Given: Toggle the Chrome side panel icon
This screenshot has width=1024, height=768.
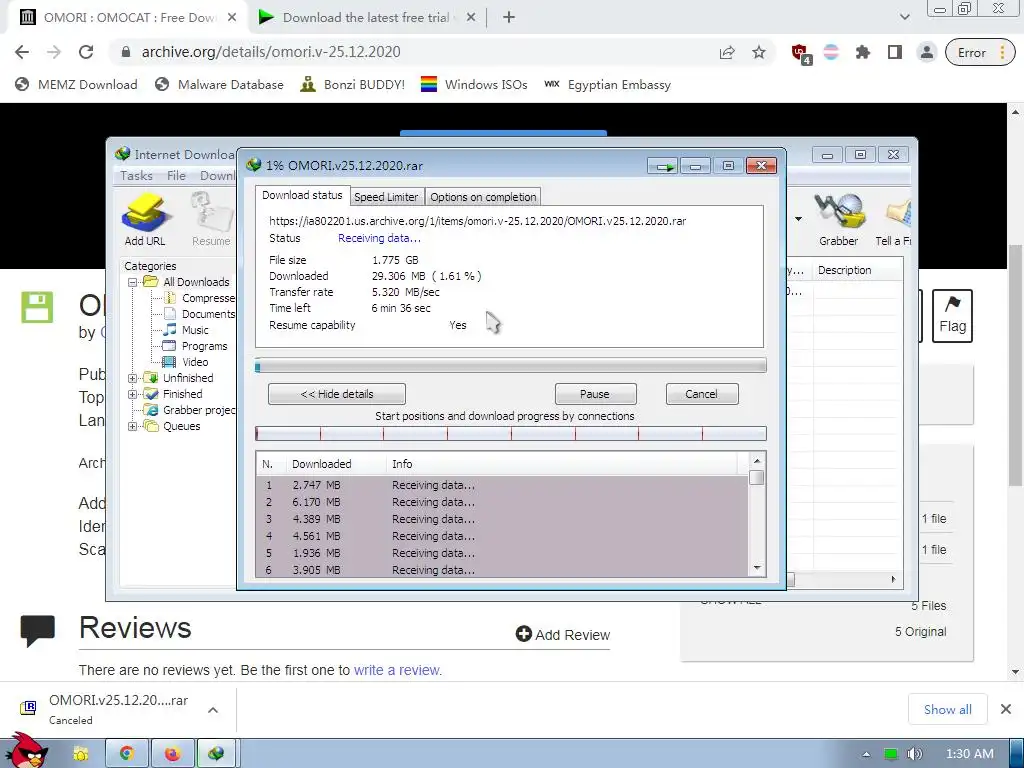Looking at the screenshot, I should (895, 53).
